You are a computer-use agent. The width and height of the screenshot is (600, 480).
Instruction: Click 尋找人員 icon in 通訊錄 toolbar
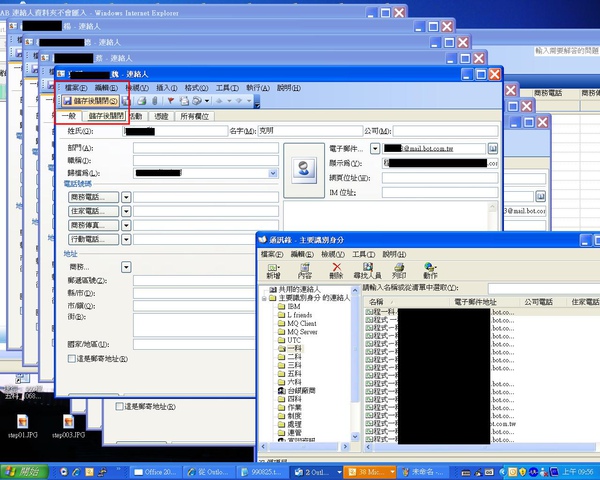point(367,271)
